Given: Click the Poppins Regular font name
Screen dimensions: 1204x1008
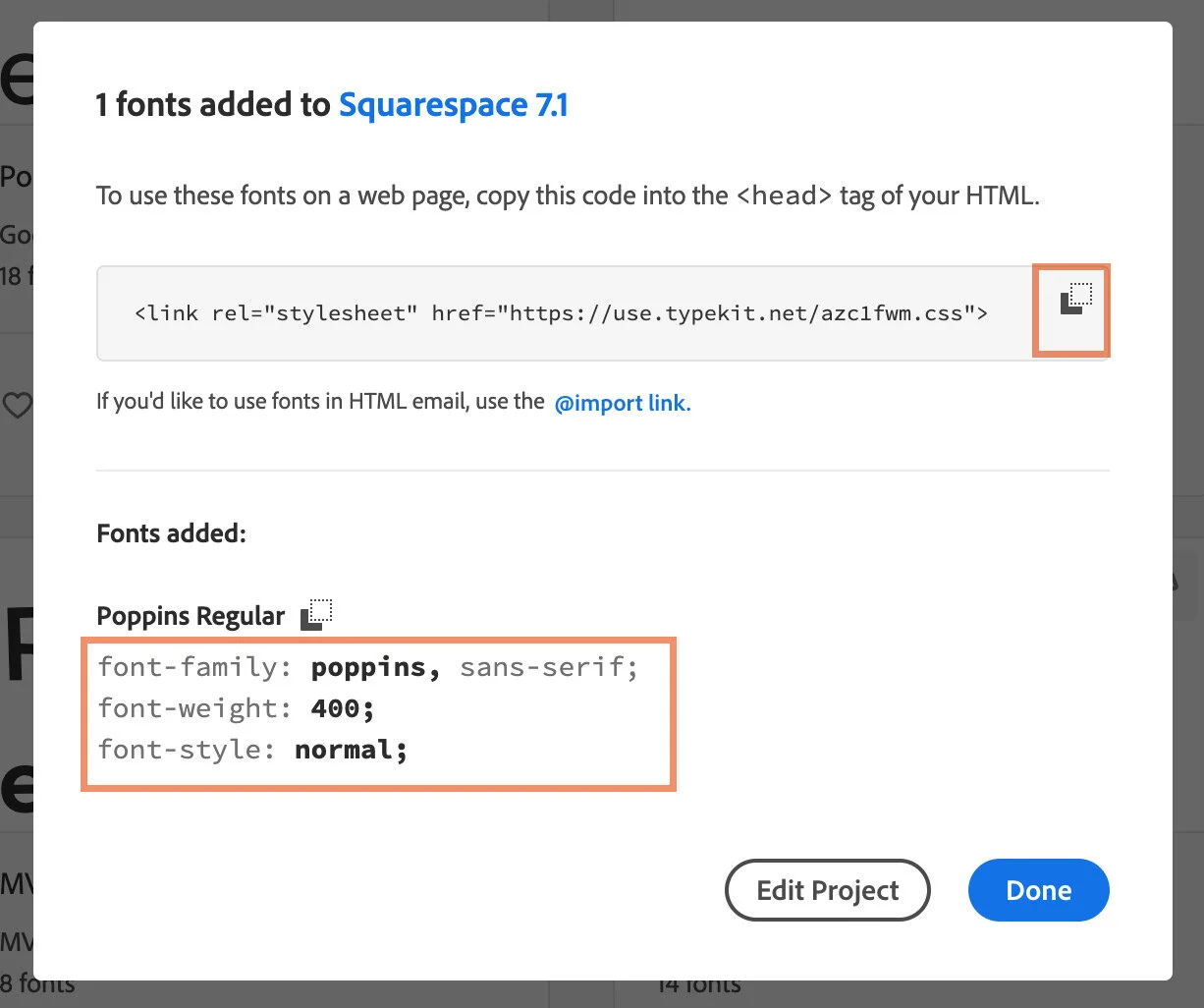Looking at the screenshot, I should [190, 615].
